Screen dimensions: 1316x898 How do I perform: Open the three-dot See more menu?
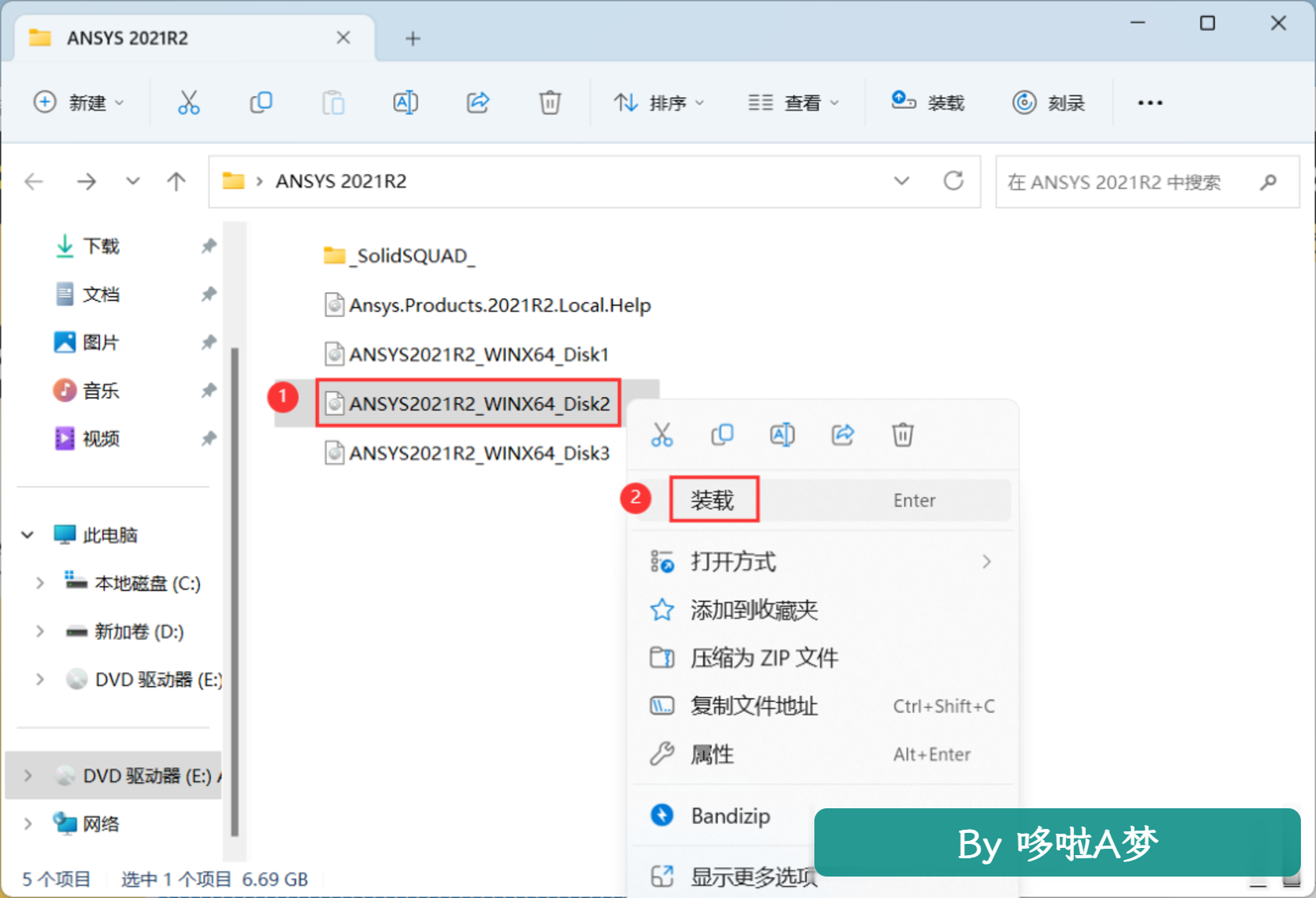(x=1150, y=102)
